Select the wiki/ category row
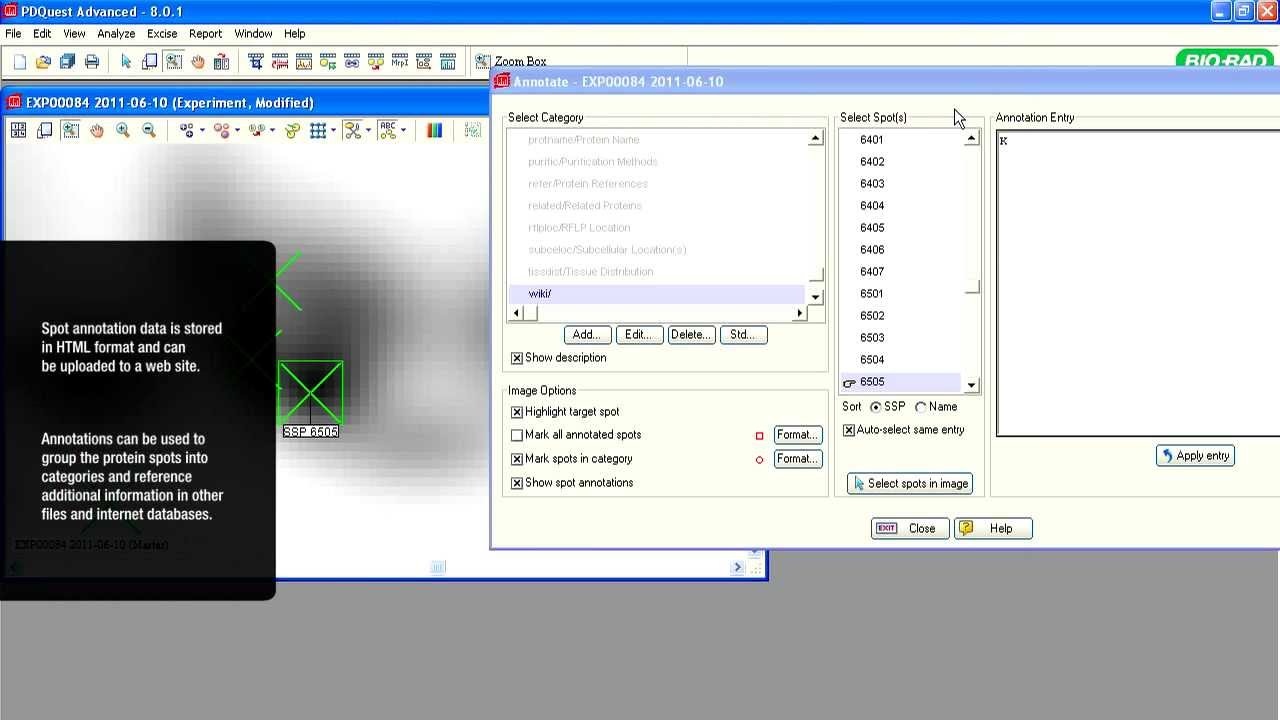This screenshot has width=1280, height=720. 657,294
